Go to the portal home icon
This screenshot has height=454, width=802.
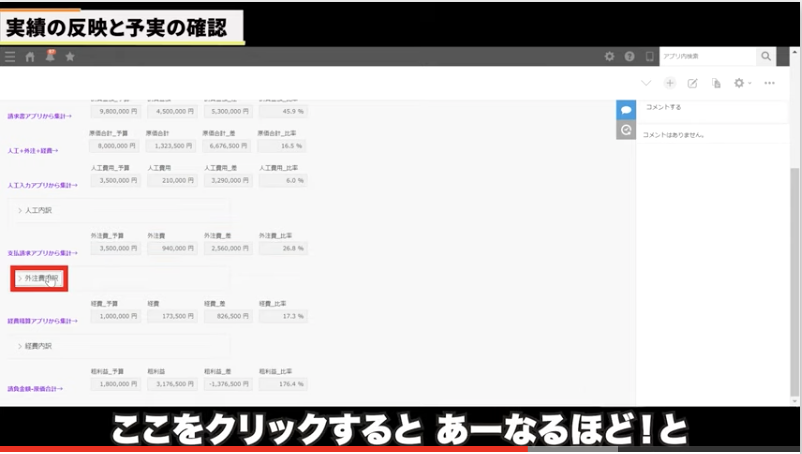(30, 57)
